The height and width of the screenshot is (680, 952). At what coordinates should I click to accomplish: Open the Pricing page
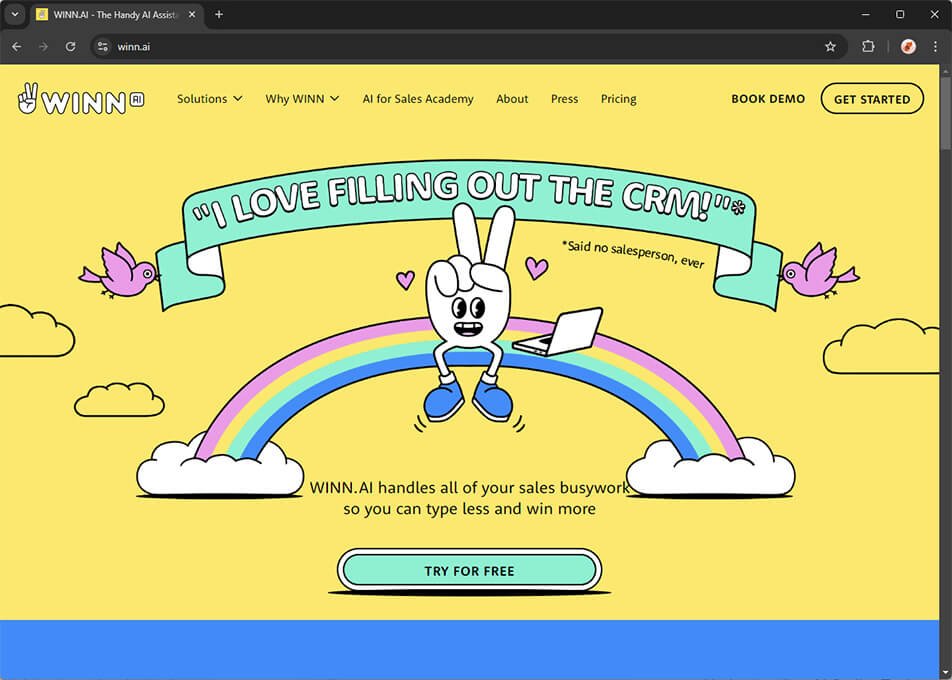coord(619,99)
